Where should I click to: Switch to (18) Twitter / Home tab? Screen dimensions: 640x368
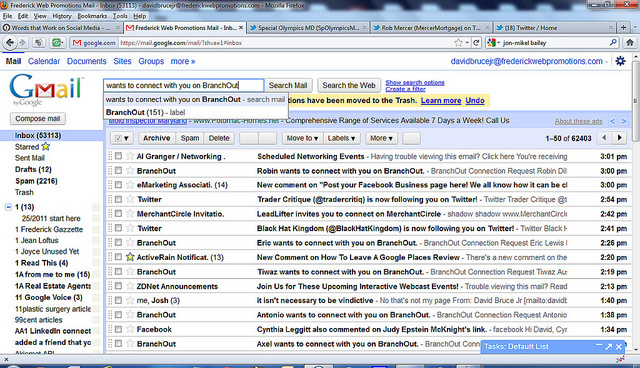(x=554, y=28)
